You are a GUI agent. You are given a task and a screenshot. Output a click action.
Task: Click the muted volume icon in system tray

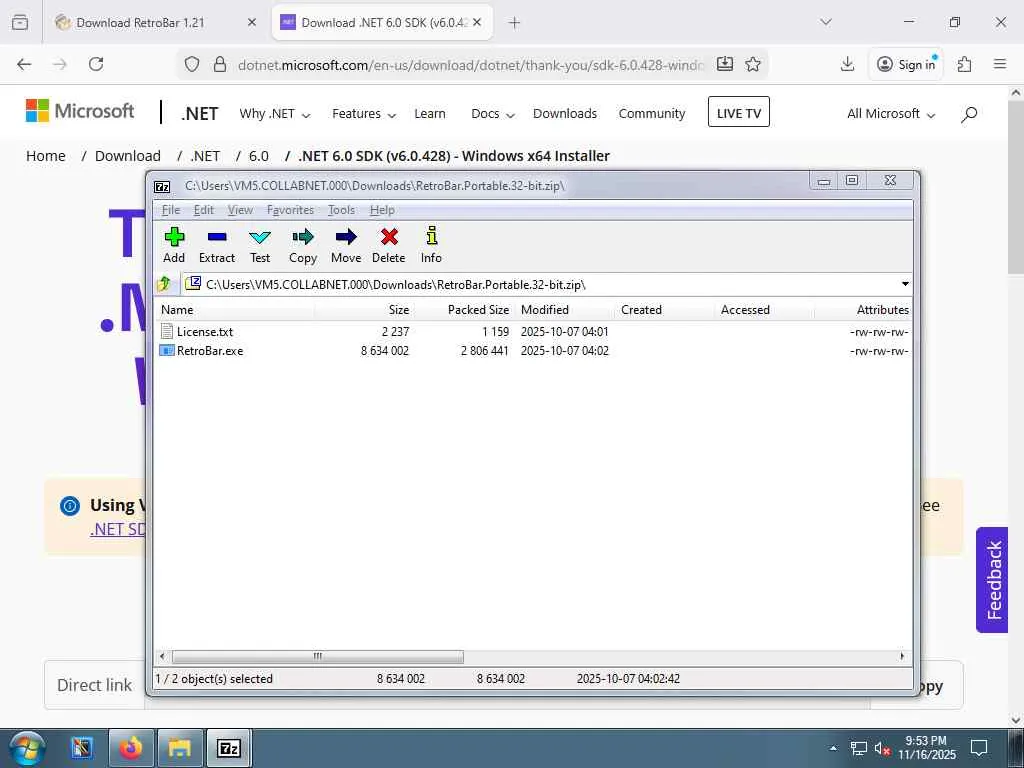click(883, 748)
